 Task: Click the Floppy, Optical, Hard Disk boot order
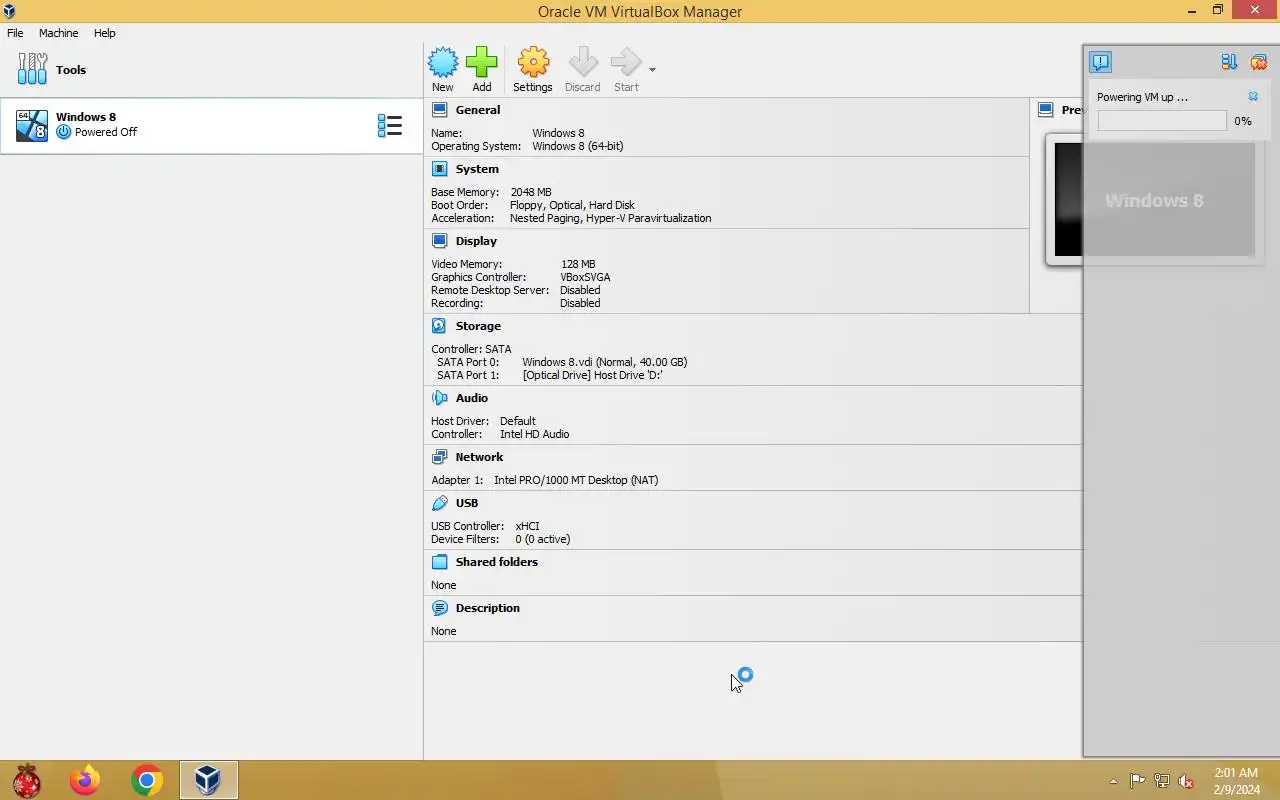click(x=572, y=205)
